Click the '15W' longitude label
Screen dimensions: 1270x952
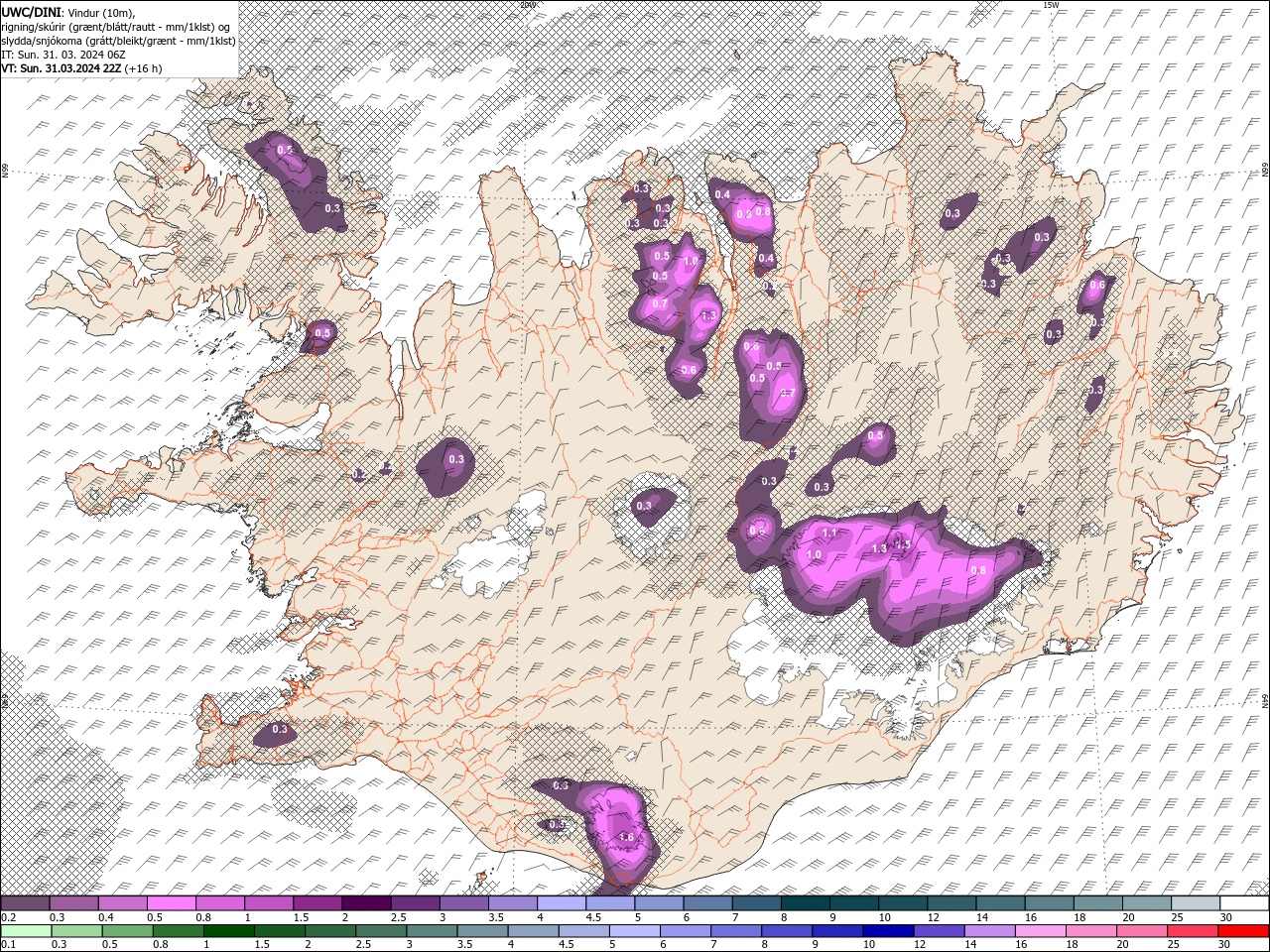(1051, 5)
